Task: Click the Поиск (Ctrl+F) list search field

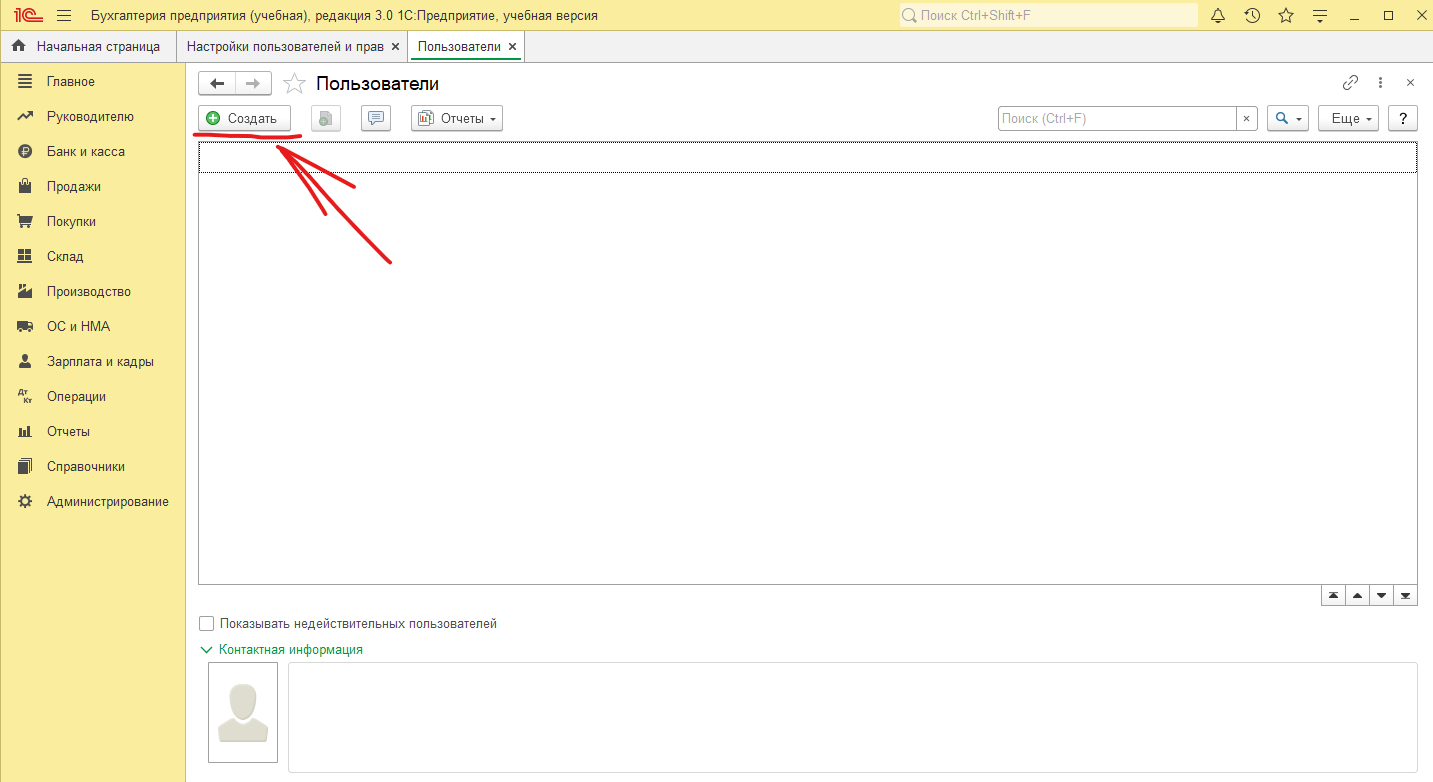Action: point(1117,118)
